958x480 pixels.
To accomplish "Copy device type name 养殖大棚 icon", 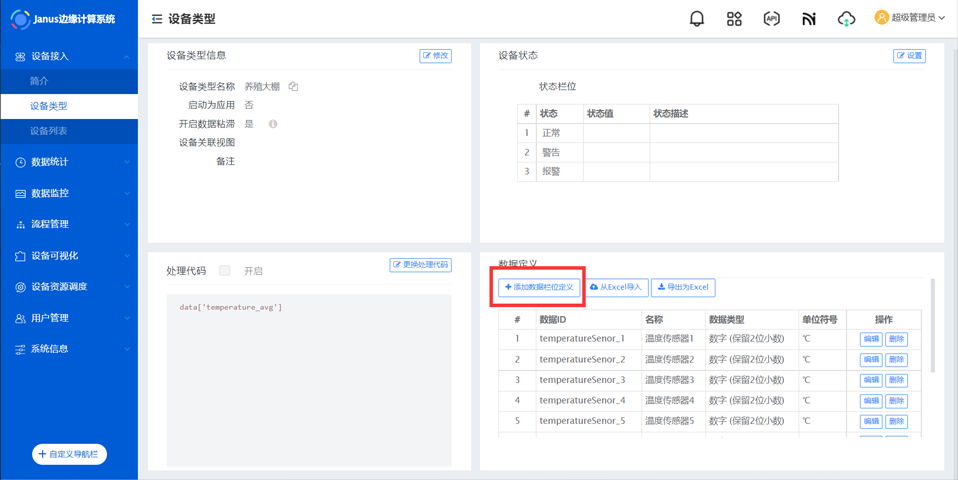I will [293, 87].
